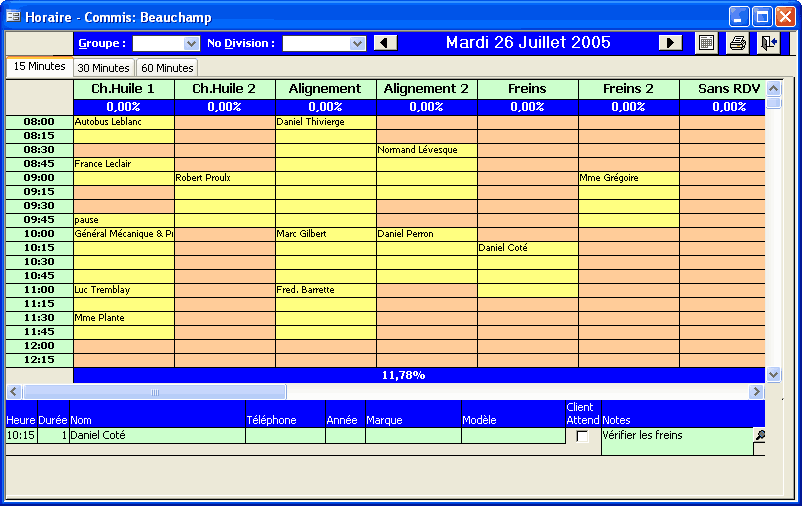
Task: Click the Freins 2 column header
Action: [x=629, y=89]
